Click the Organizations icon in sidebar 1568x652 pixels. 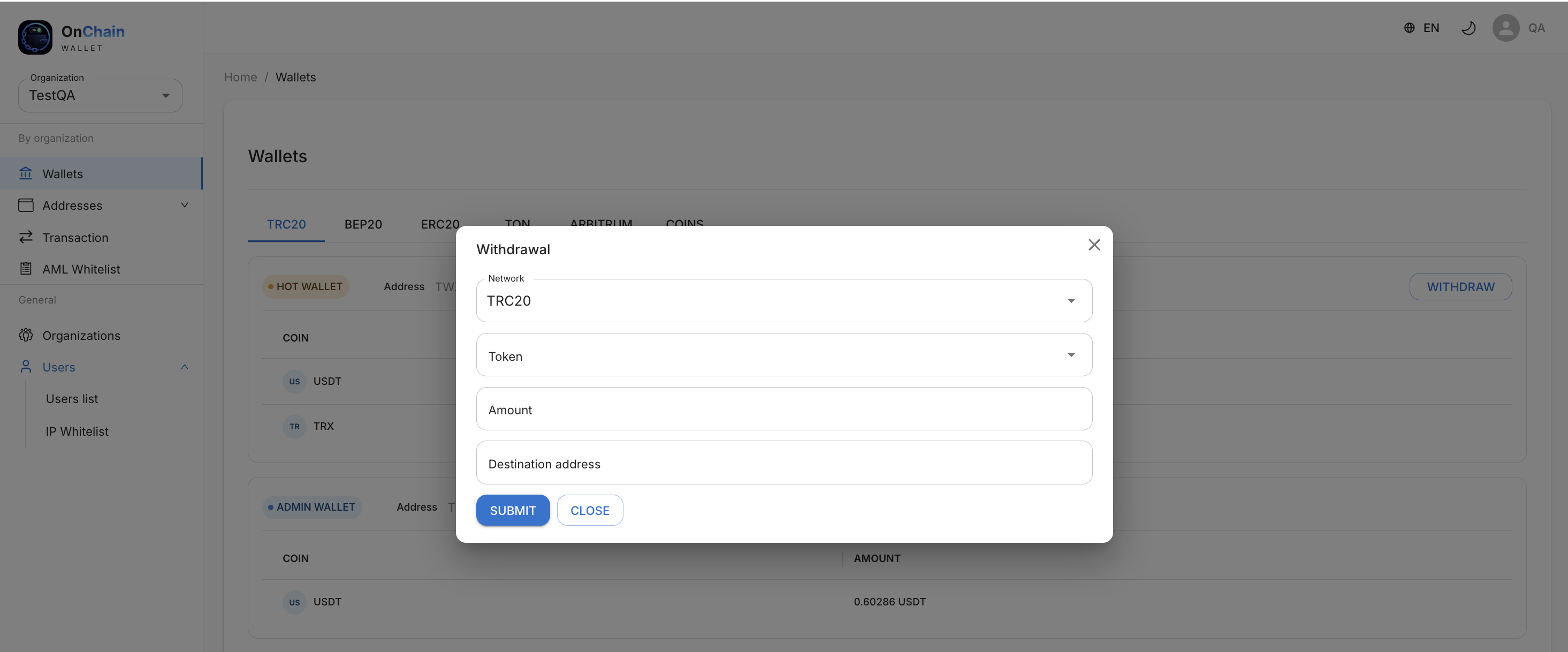[26, 335]
